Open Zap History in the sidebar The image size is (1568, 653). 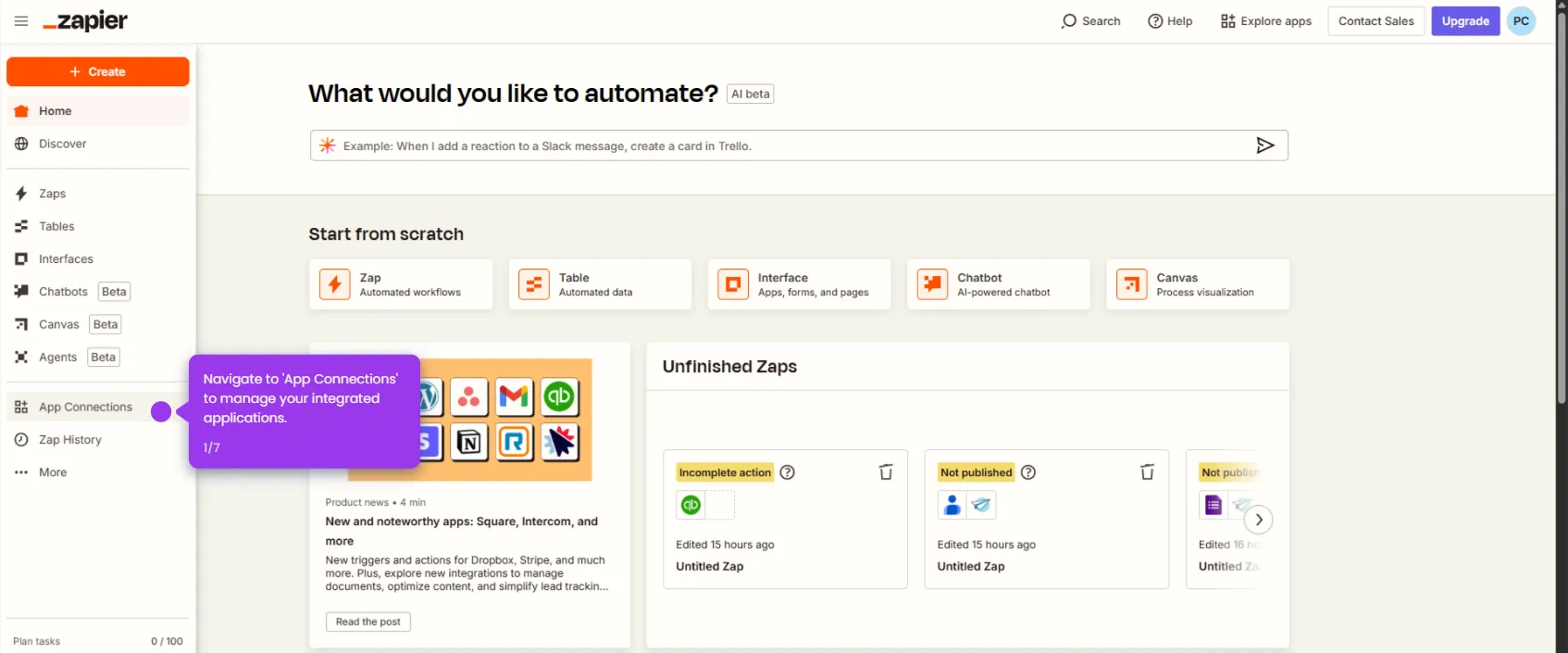[98, 440]
